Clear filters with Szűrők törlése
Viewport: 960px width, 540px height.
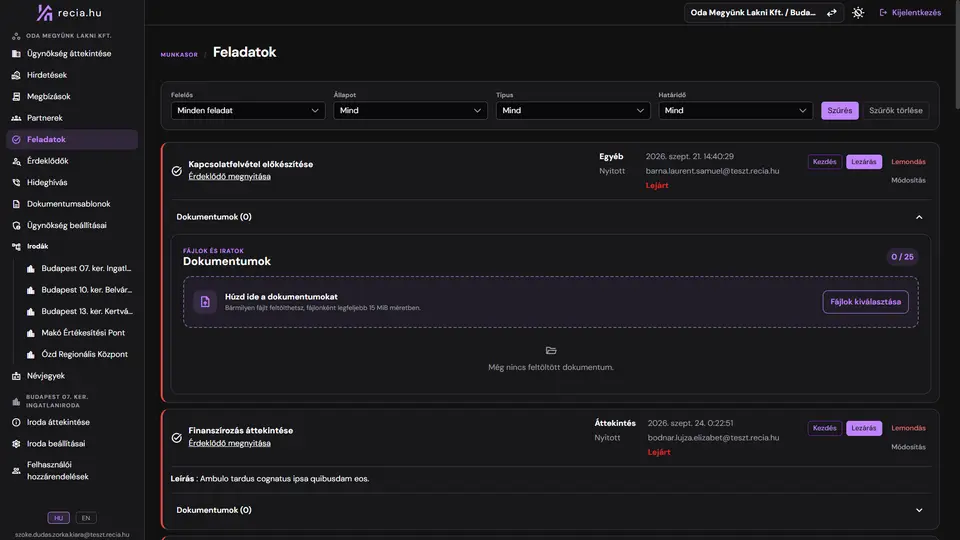896,111
